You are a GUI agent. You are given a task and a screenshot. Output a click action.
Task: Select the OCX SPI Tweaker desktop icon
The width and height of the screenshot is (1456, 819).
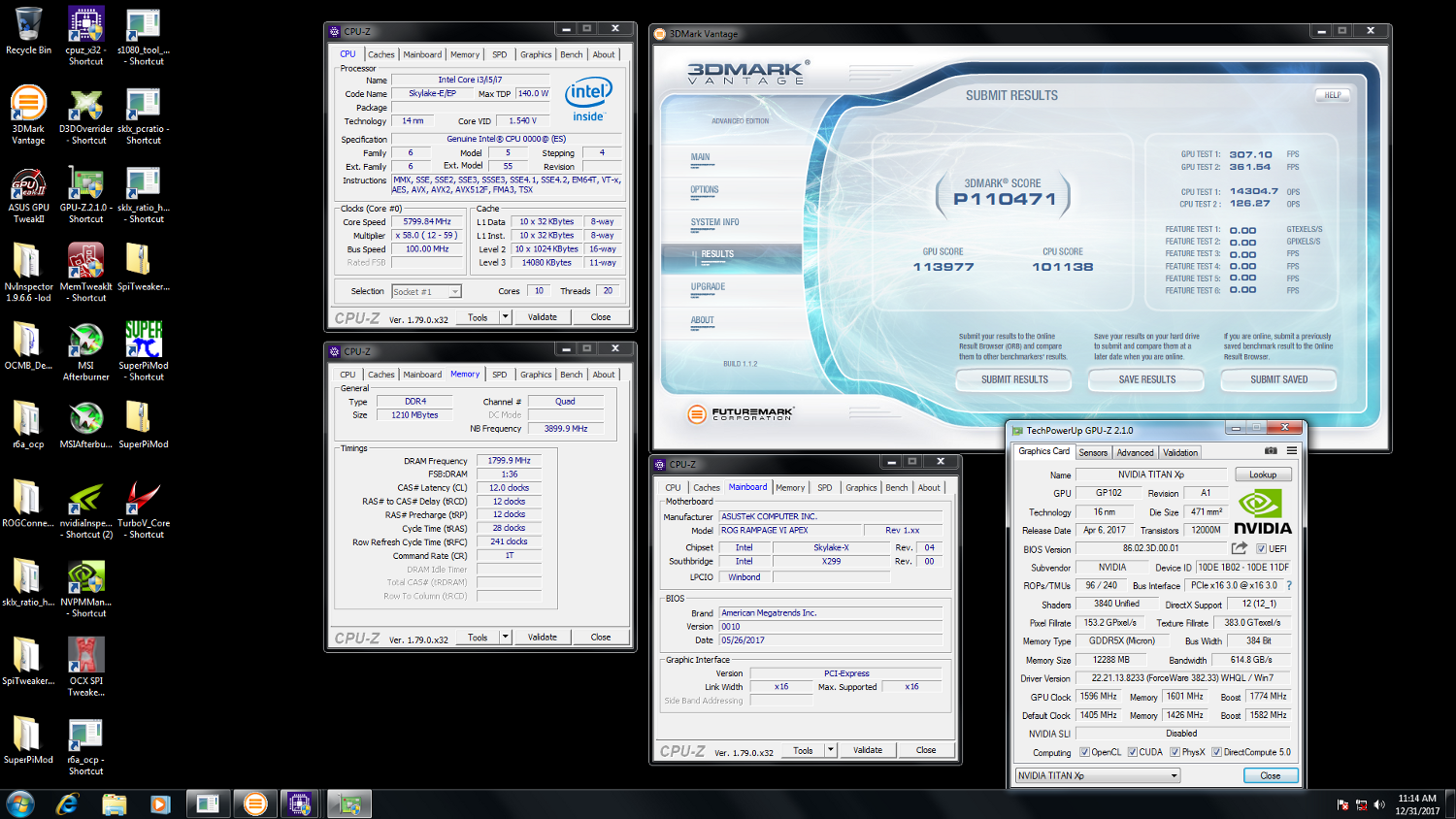(x=85, y=666)
